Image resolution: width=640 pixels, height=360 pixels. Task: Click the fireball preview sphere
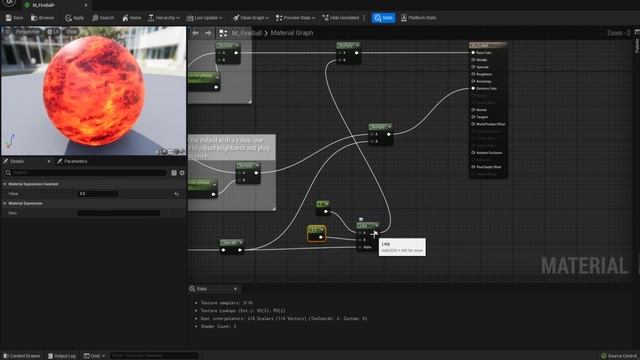(94, 90)
